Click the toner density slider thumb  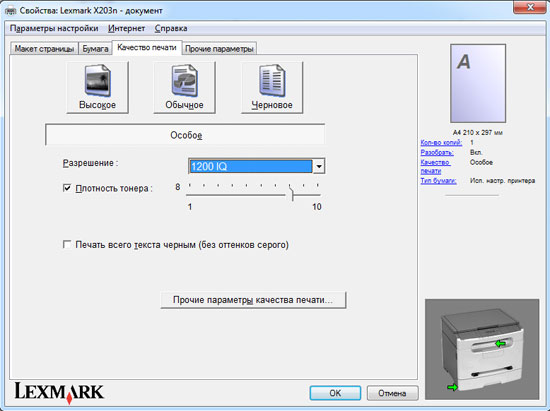tap(291, 194)
